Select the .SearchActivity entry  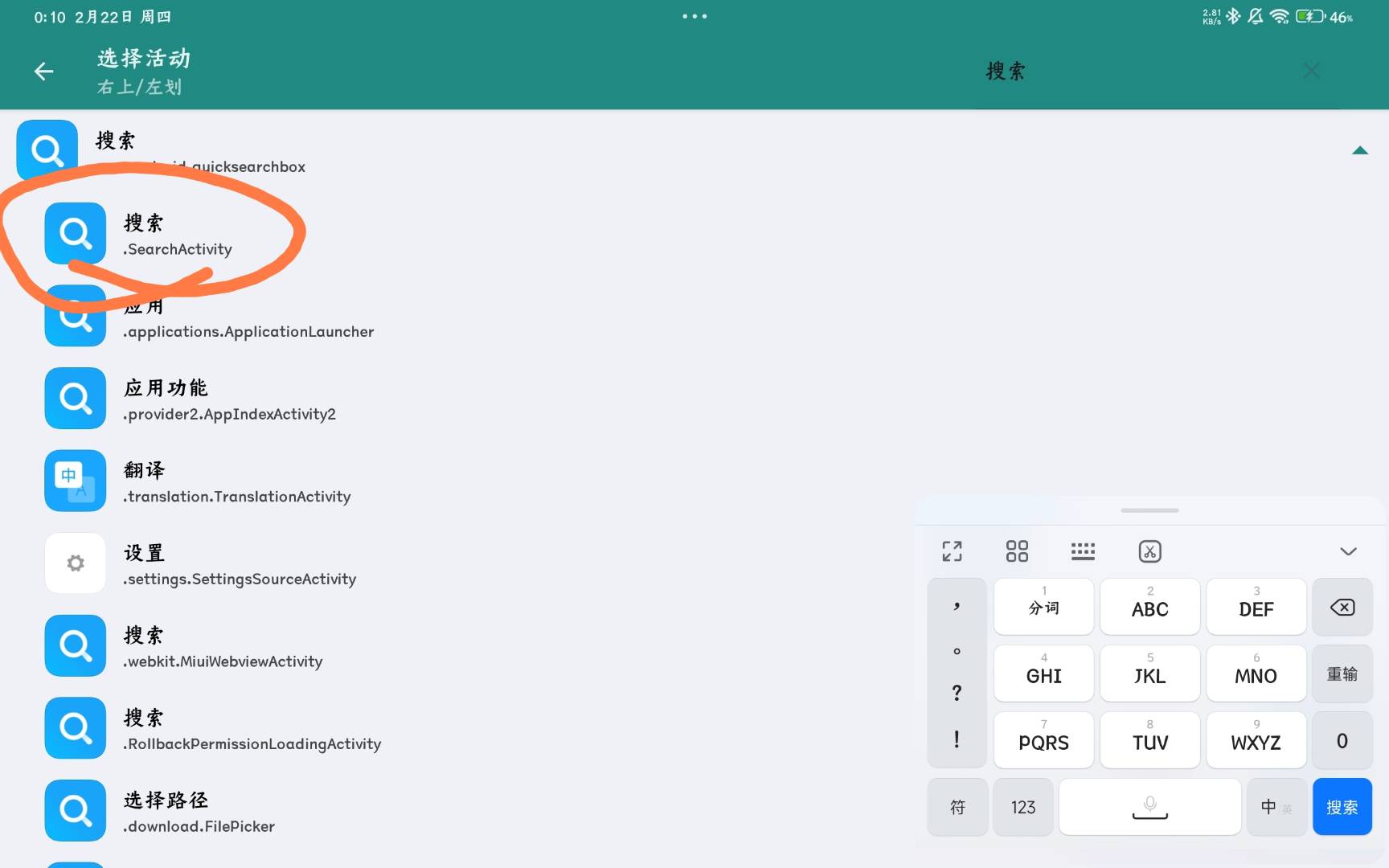tap(178, 234)
